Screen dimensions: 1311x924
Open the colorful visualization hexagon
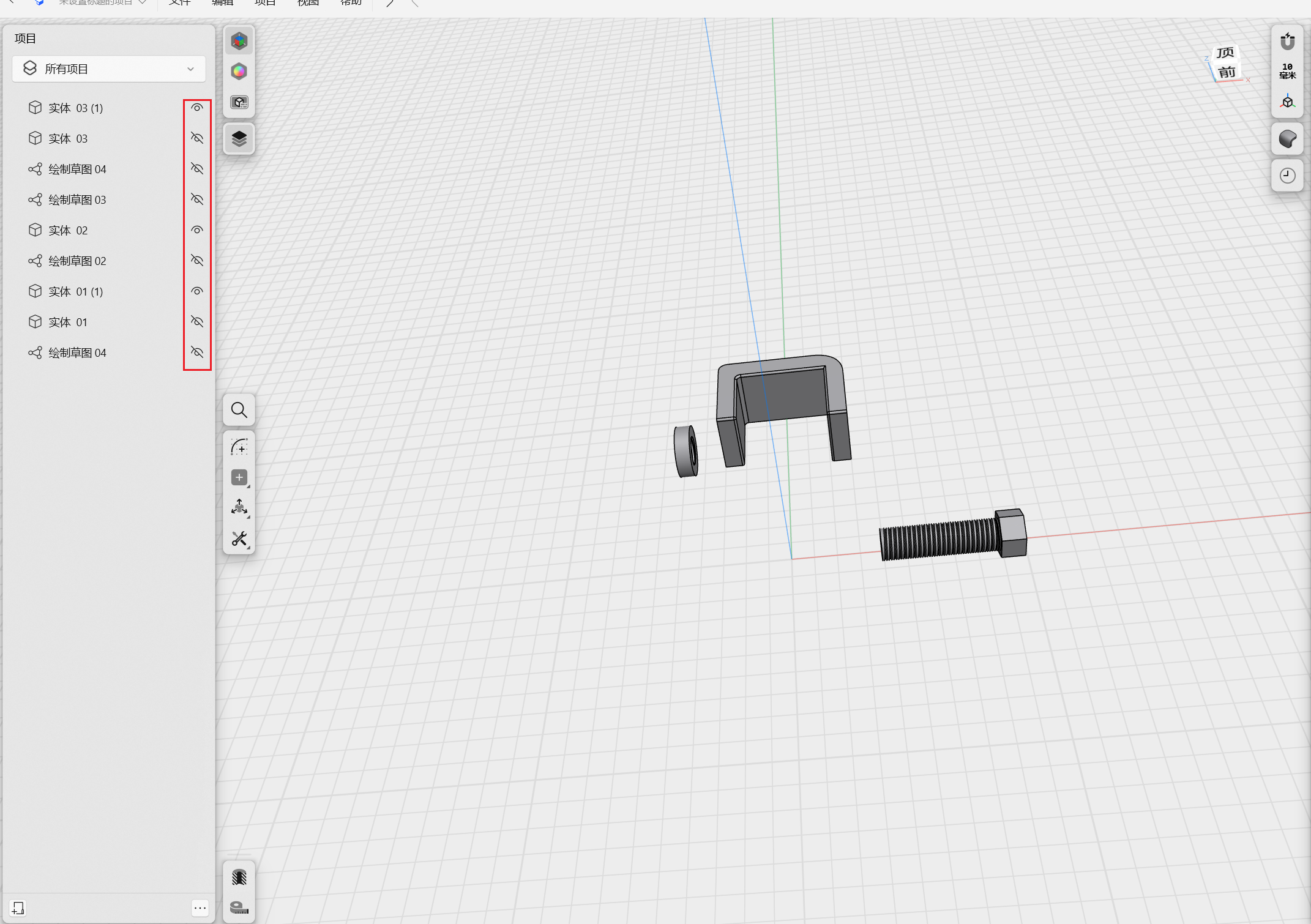239,72
